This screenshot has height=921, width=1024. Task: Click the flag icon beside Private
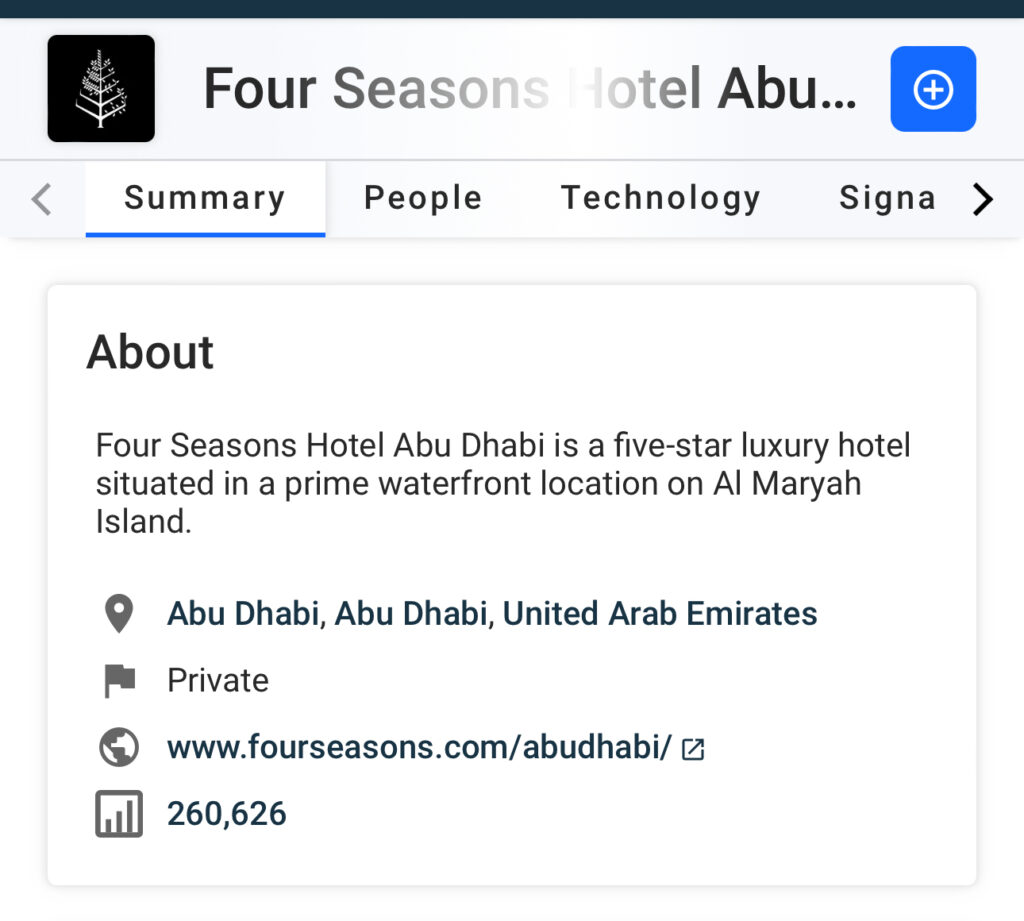click(120, 681)
